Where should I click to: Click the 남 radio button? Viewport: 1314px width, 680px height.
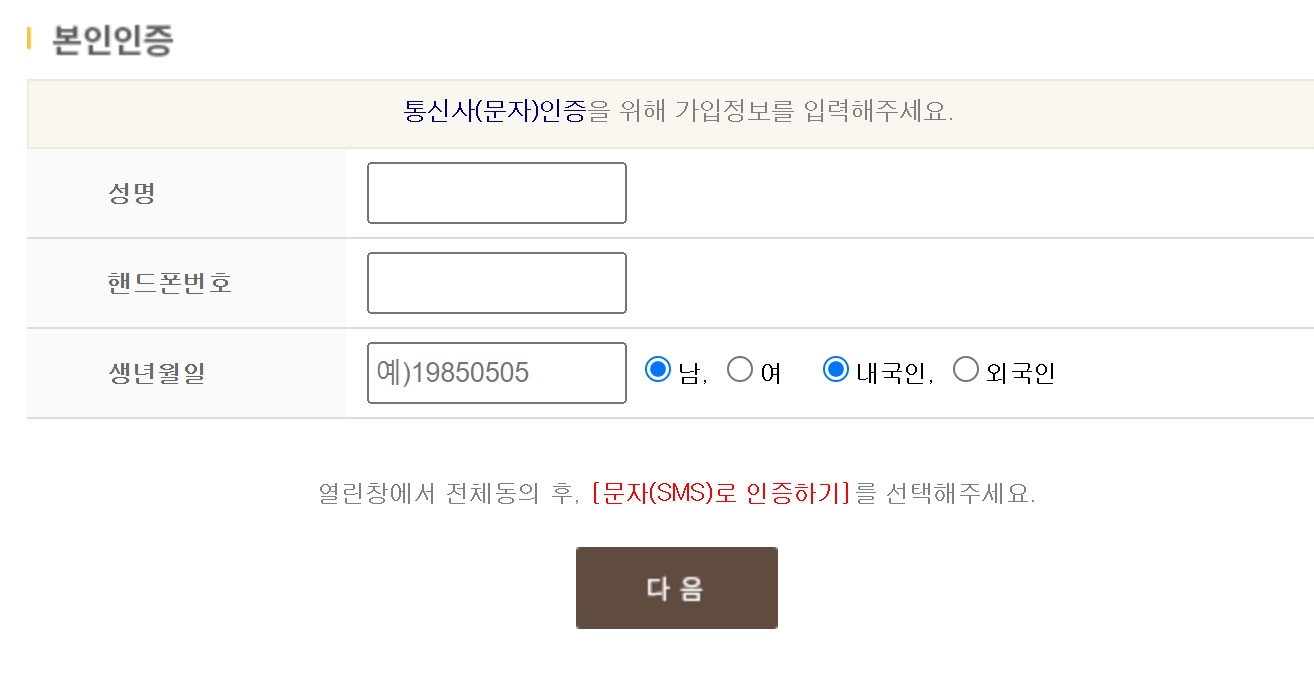(x=659, y=369)
